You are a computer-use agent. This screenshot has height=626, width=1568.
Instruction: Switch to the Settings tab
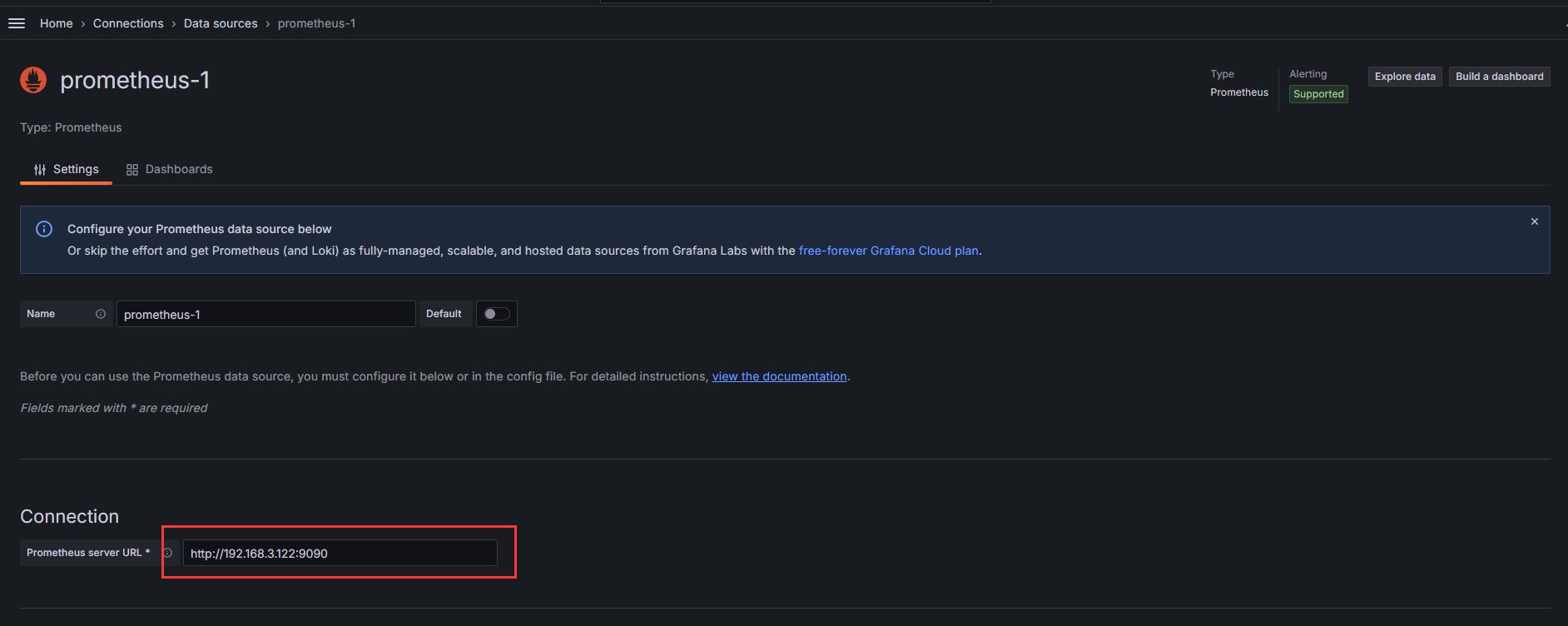[x=66, y=169]
